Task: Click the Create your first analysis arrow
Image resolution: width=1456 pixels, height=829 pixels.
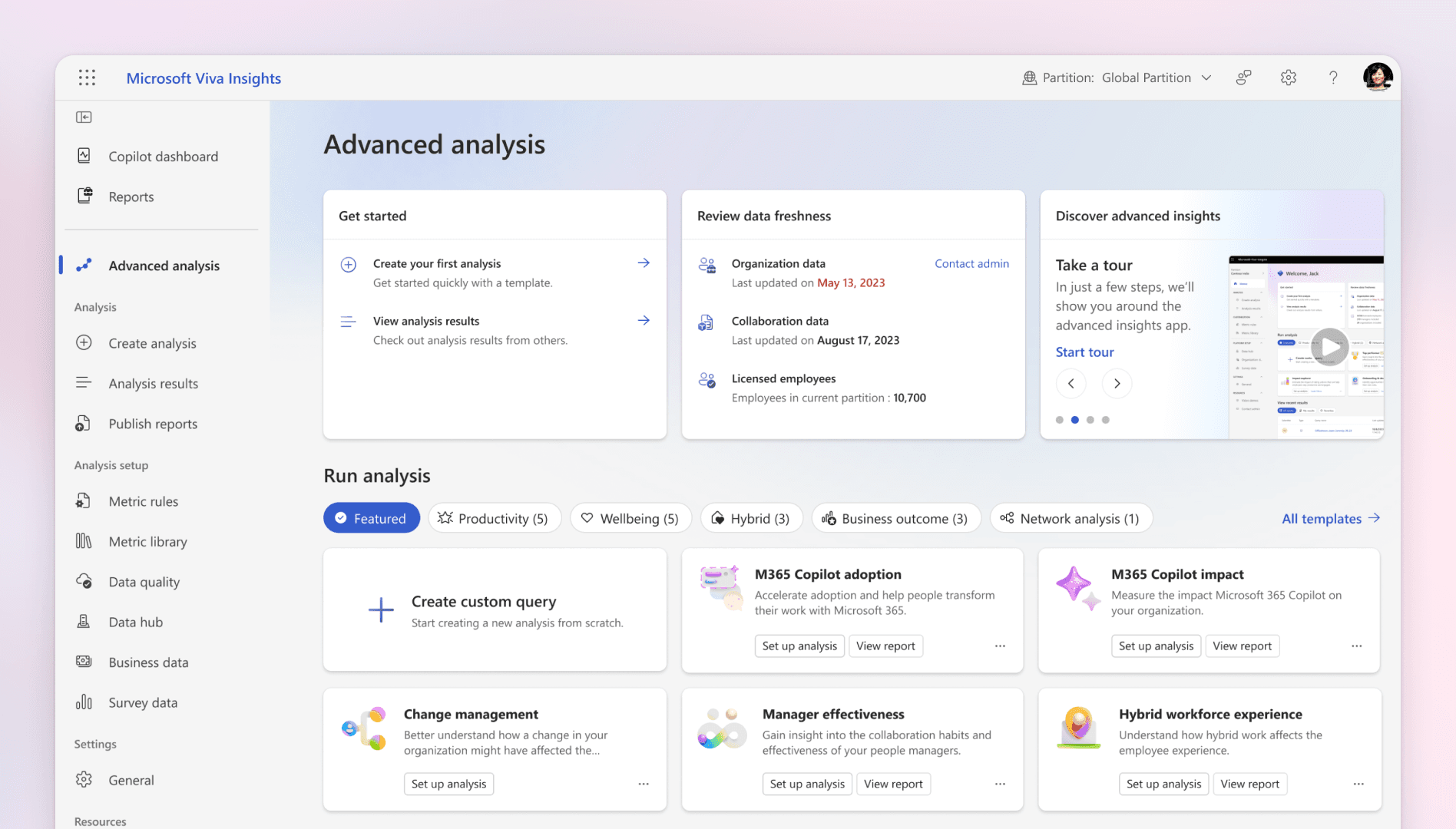Action: [x=644, y=263]
